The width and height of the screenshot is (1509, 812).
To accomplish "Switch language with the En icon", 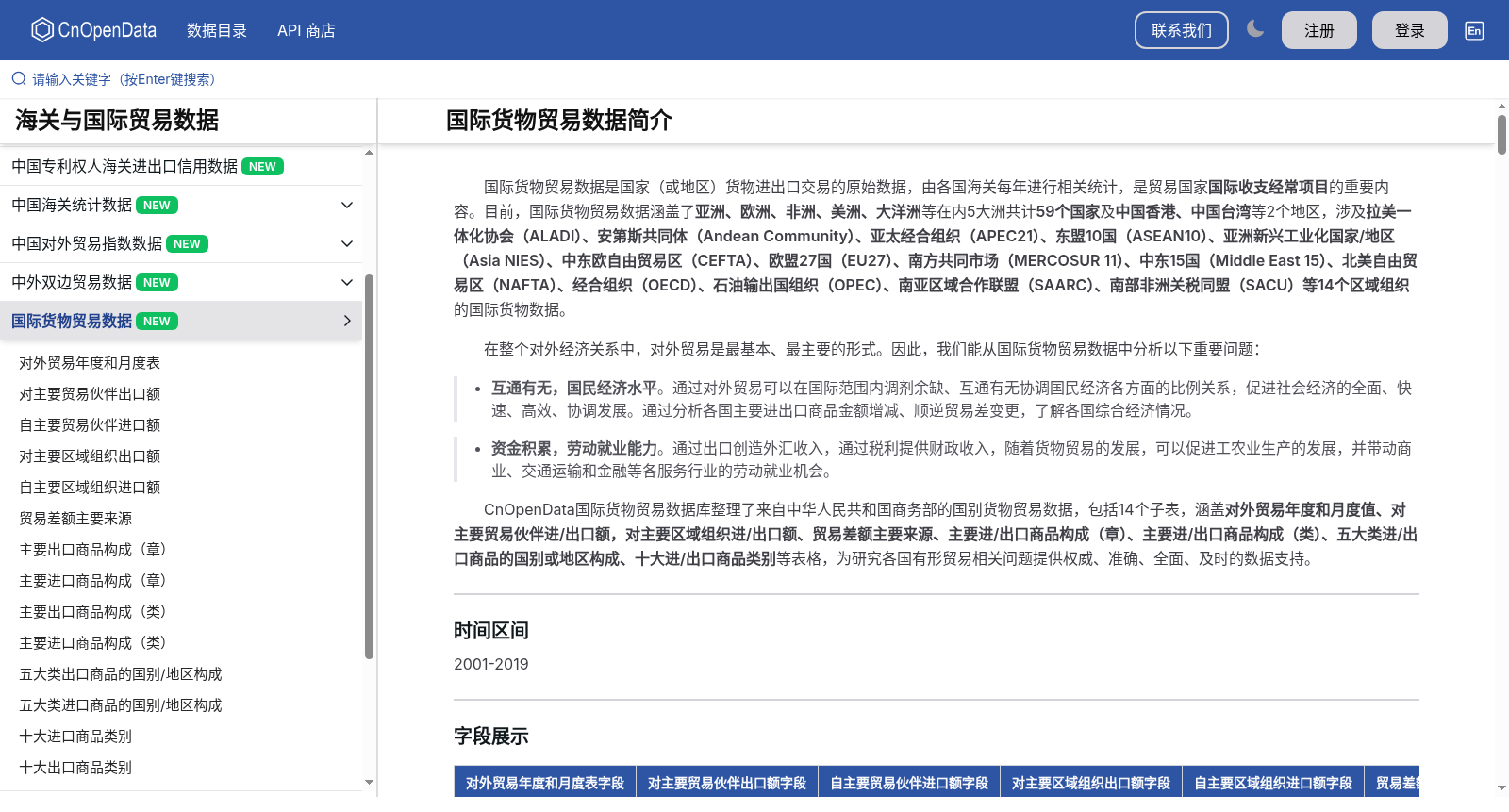I will (x=1474, y=30).
